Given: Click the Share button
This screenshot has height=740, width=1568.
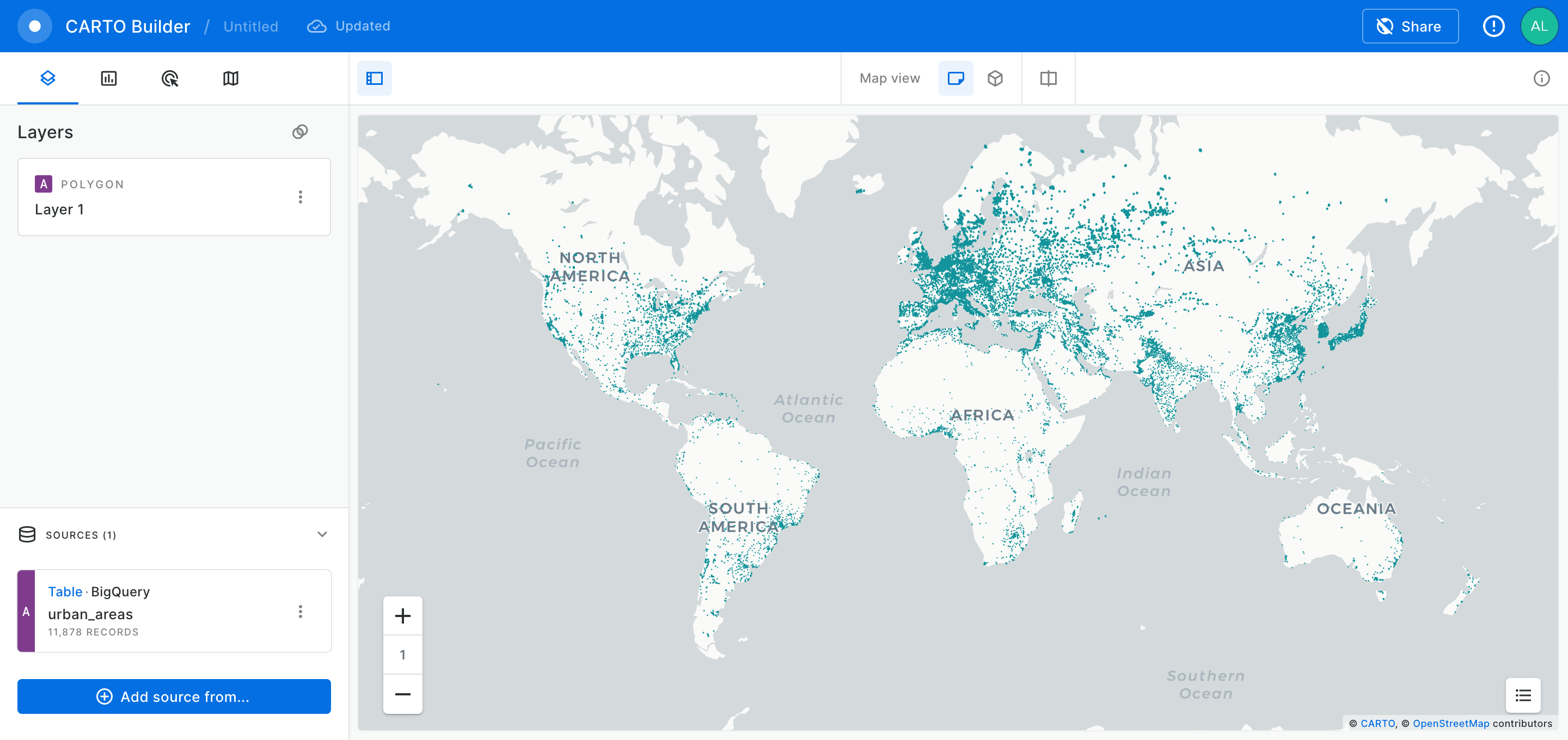Looking at the screenshot, I should click(x=1410, y=26).
